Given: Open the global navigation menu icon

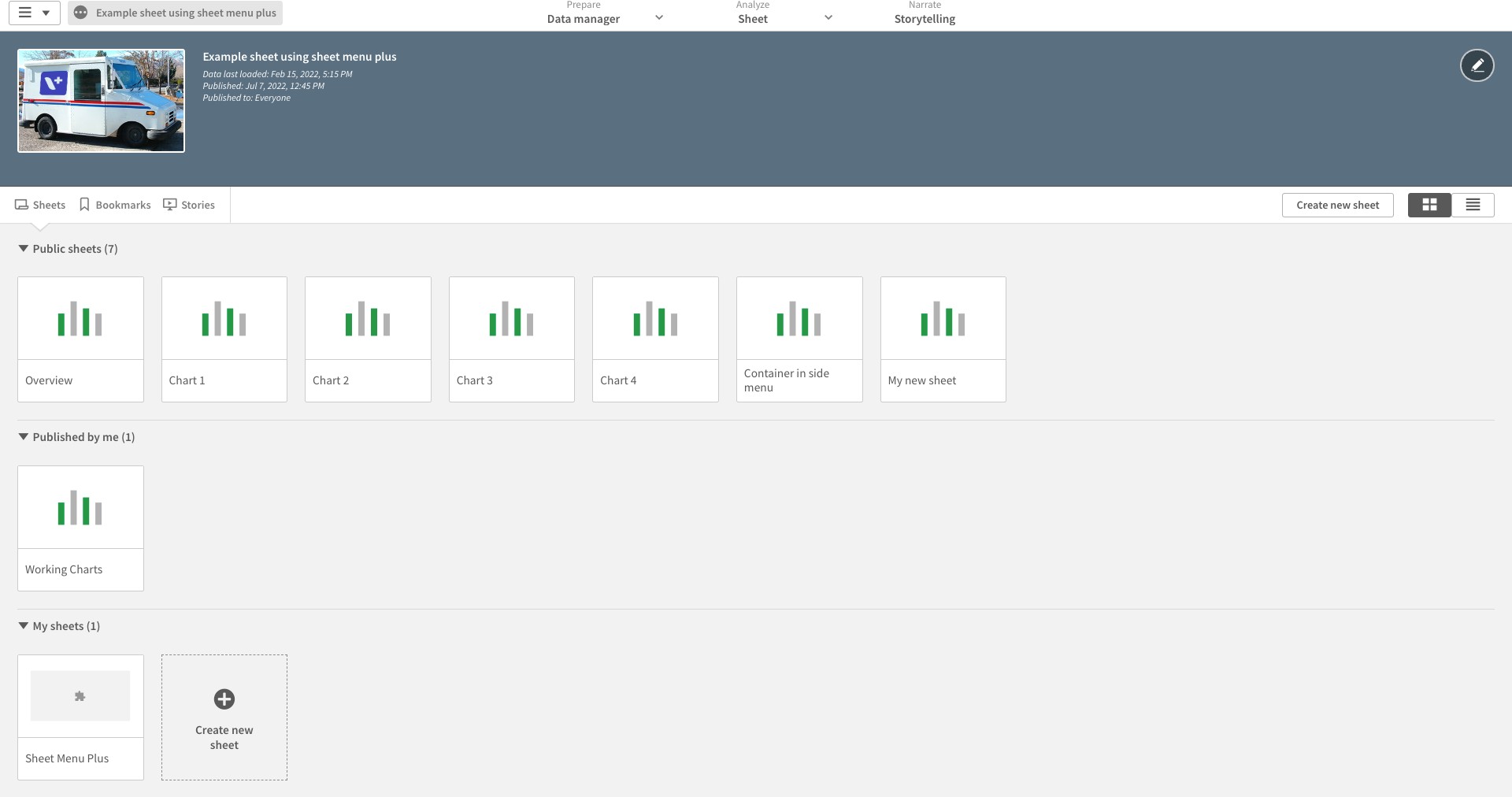Looking at the screenshot, I should pos(34,13).
